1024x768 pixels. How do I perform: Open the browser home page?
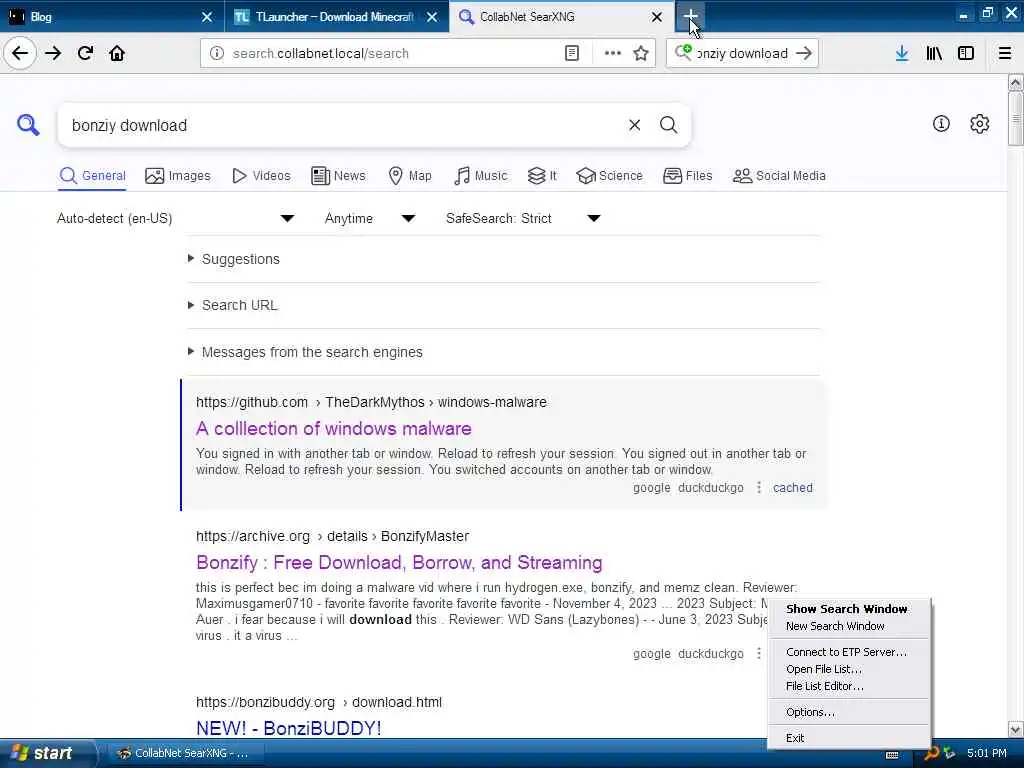click(117, 53)
